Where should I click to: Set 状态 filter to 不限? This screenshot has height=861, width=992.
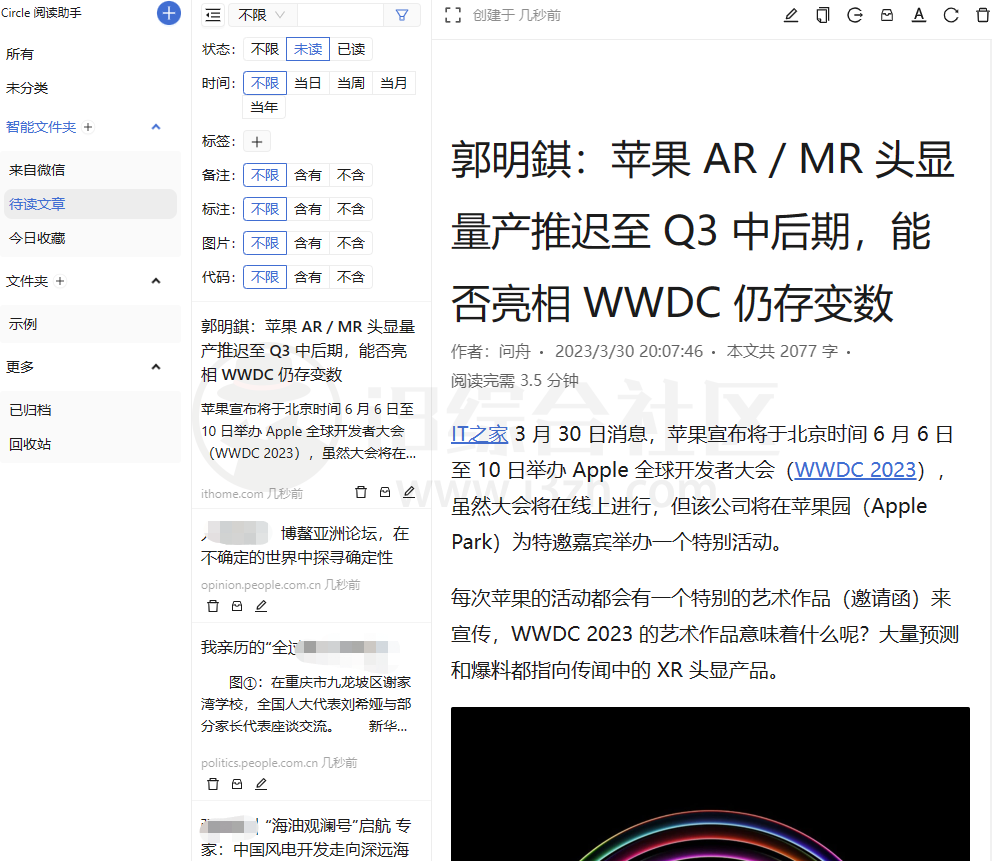pyautogui.click(x=265, y=49)
